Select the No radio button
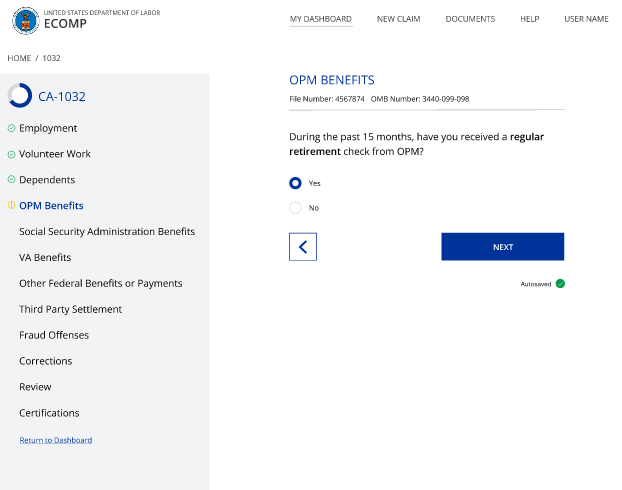622x490 pixels. (295, 208)
